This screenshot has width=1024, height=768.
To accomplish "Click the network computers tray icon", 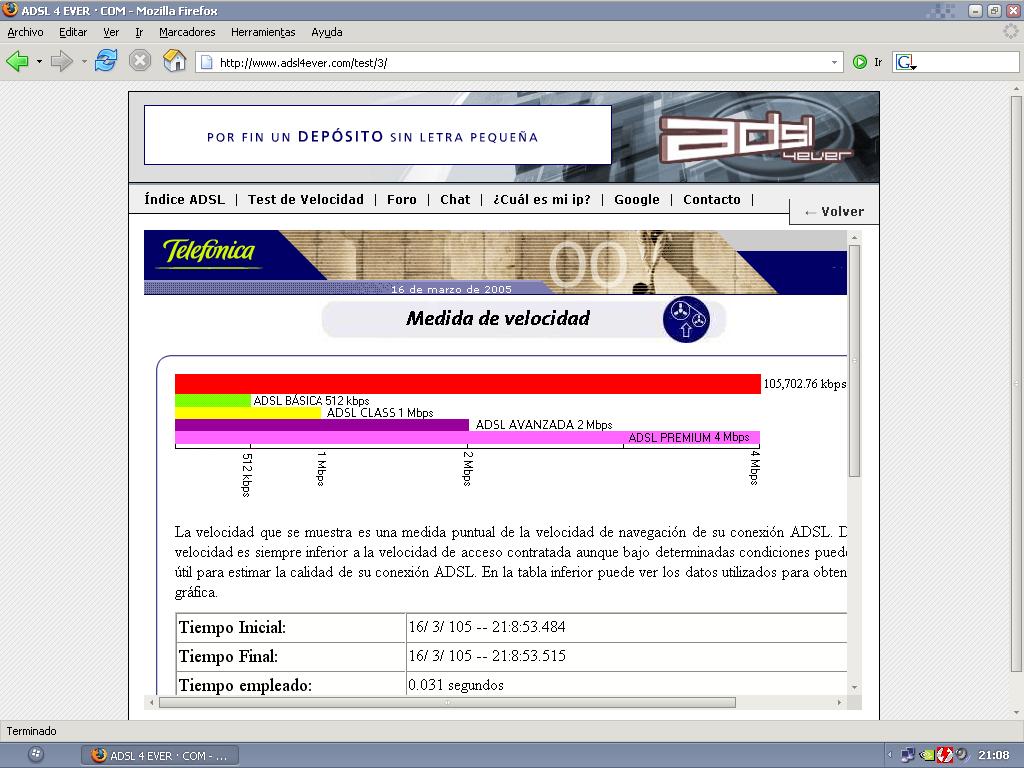I will click(x=908, y=756).
